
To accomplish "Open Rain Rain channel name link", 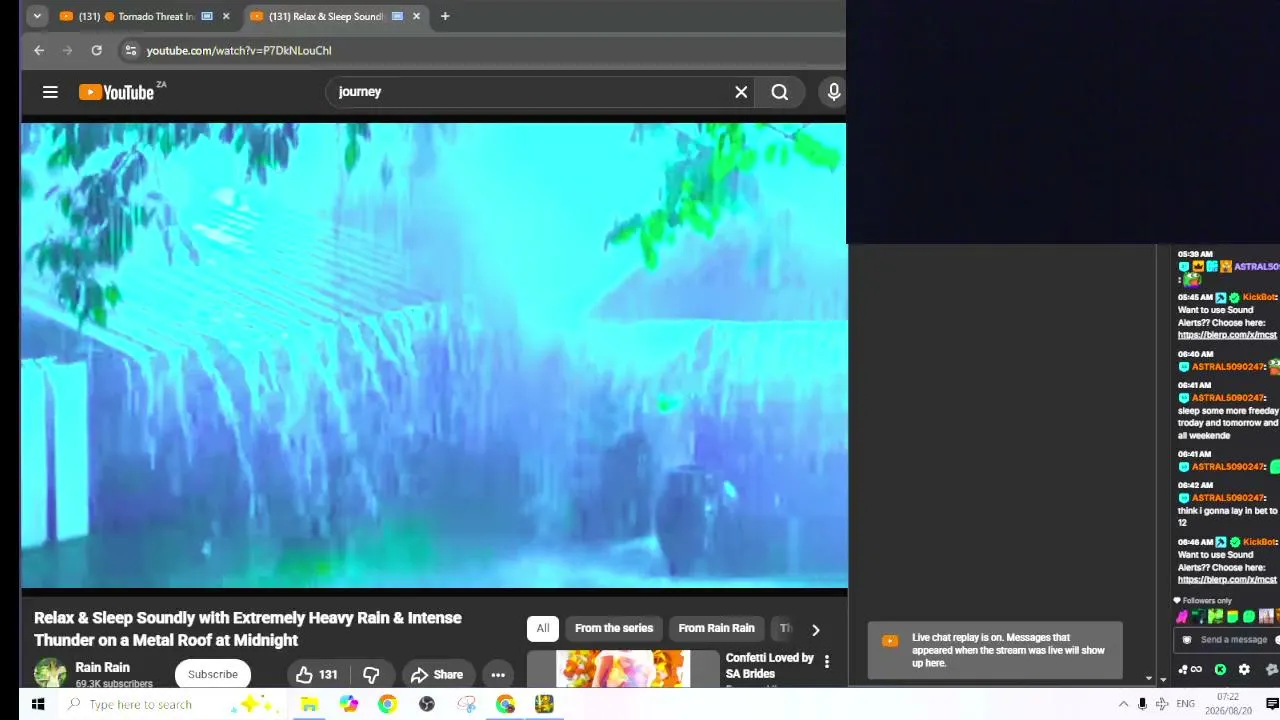I will (103, 667).
